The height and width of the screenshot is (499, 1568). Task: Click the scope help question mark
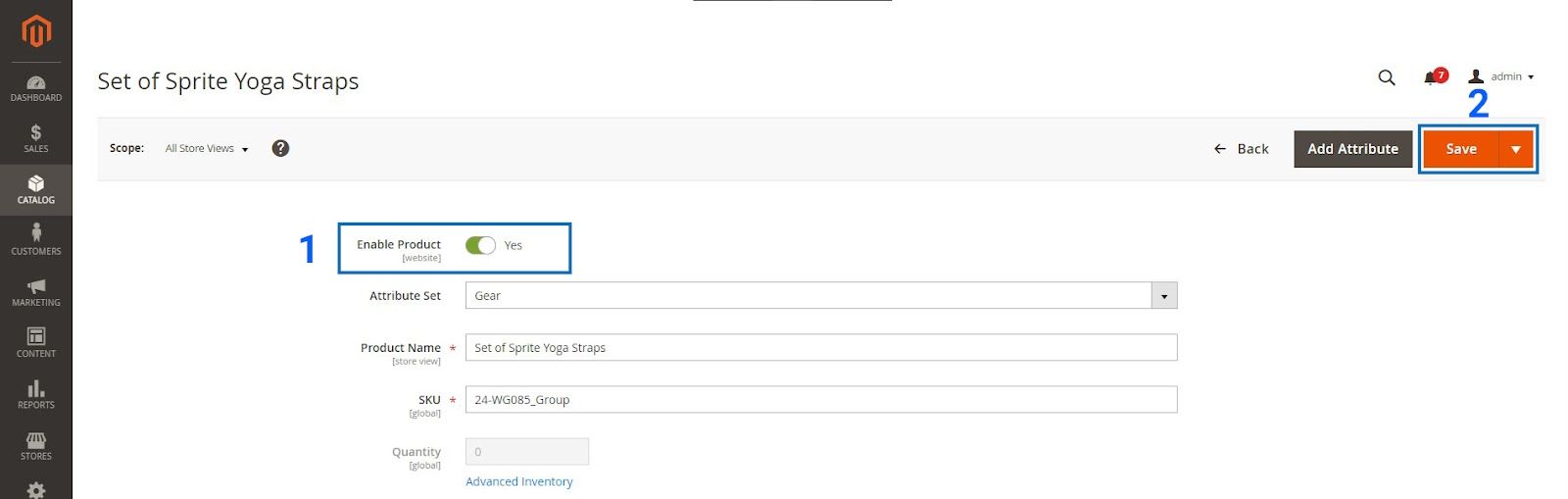[280, 148]
